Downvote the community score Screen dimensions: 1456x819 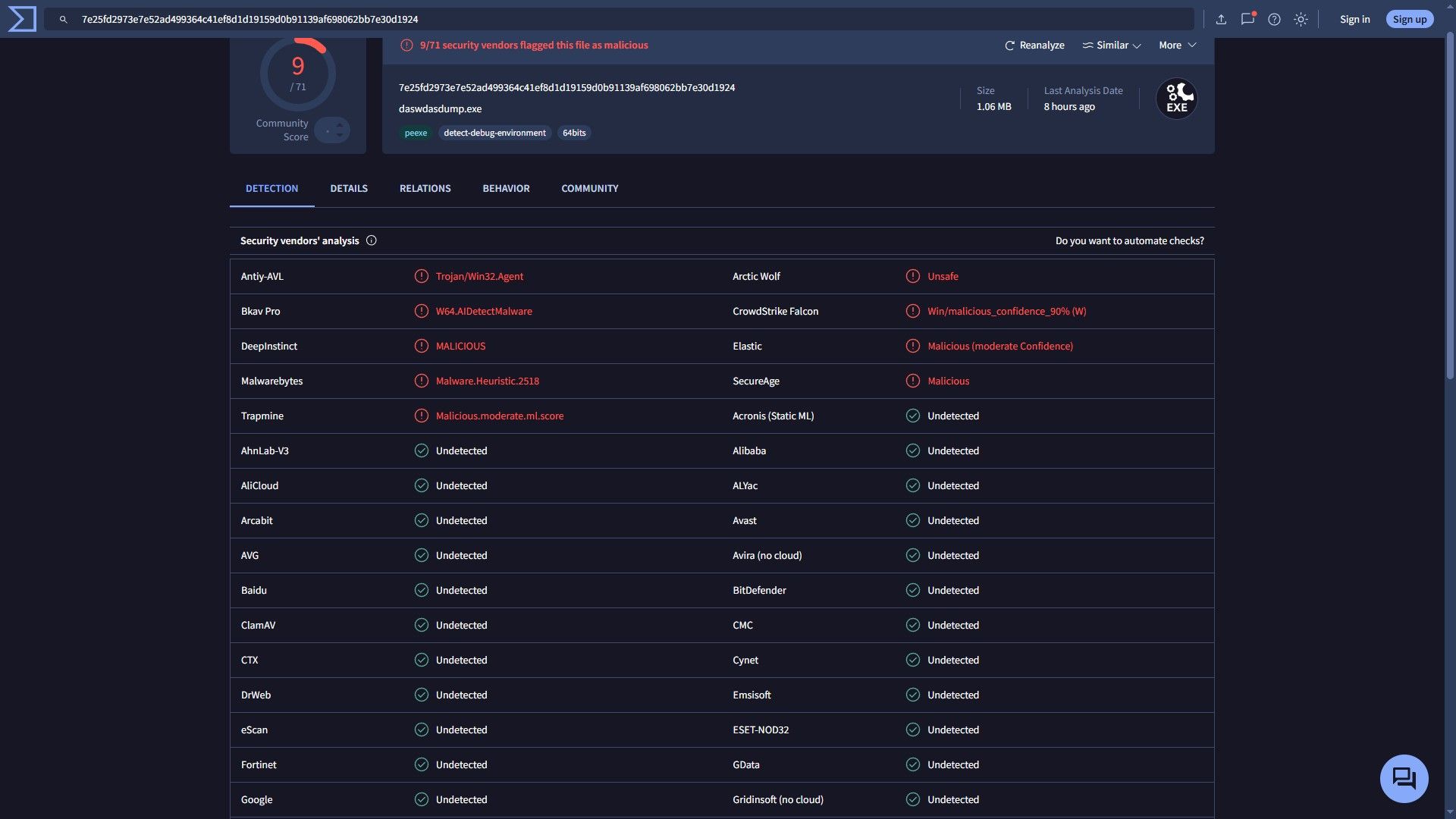339,136
